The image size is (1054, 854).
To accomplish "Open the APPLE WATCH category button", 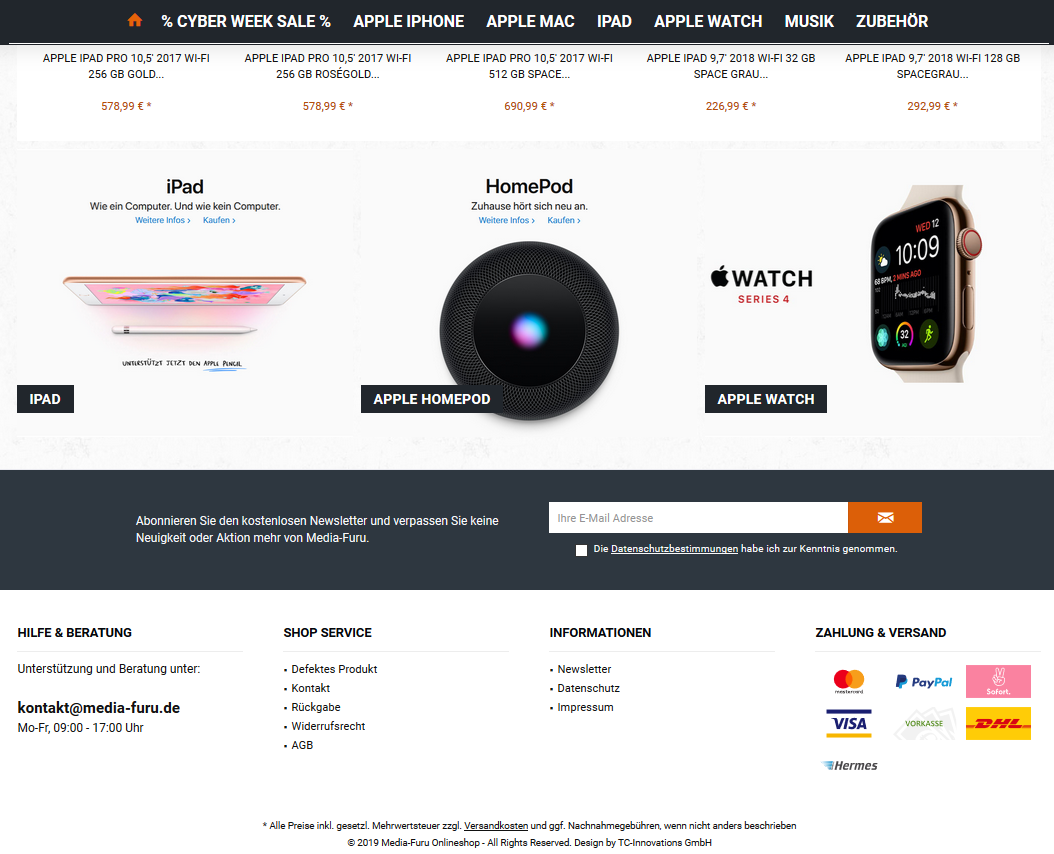I will point(766,399).
